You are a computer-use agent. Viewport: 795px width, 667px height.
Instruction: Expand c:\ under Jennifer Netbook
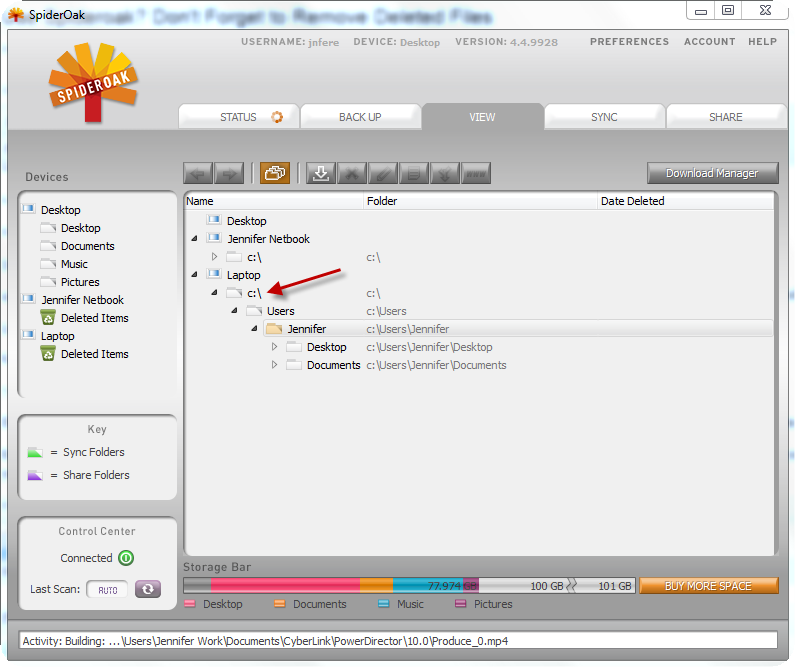214,257
